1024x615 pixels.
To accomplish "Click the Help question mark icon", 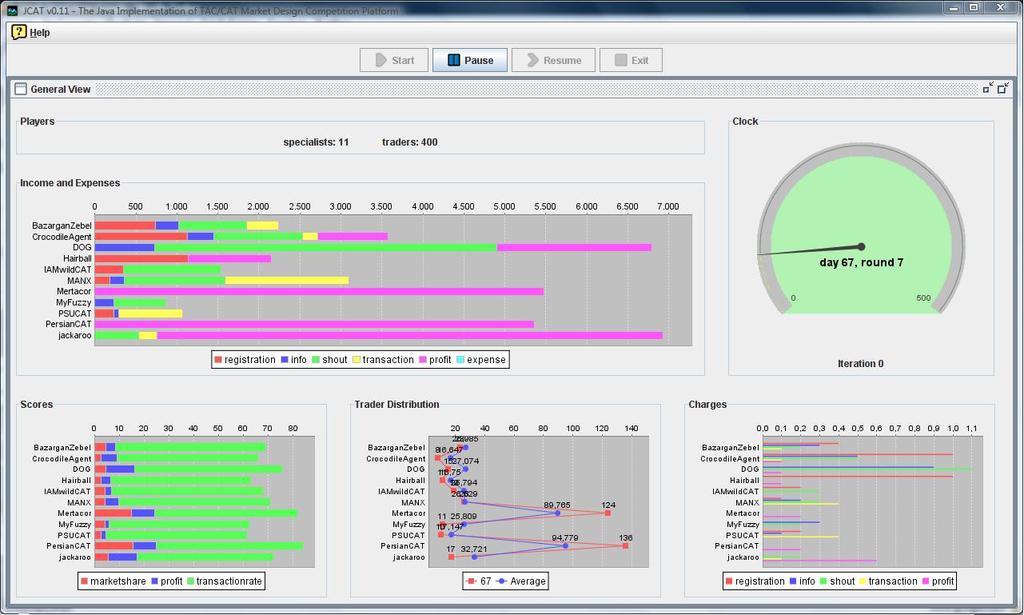I will point(19,32).
